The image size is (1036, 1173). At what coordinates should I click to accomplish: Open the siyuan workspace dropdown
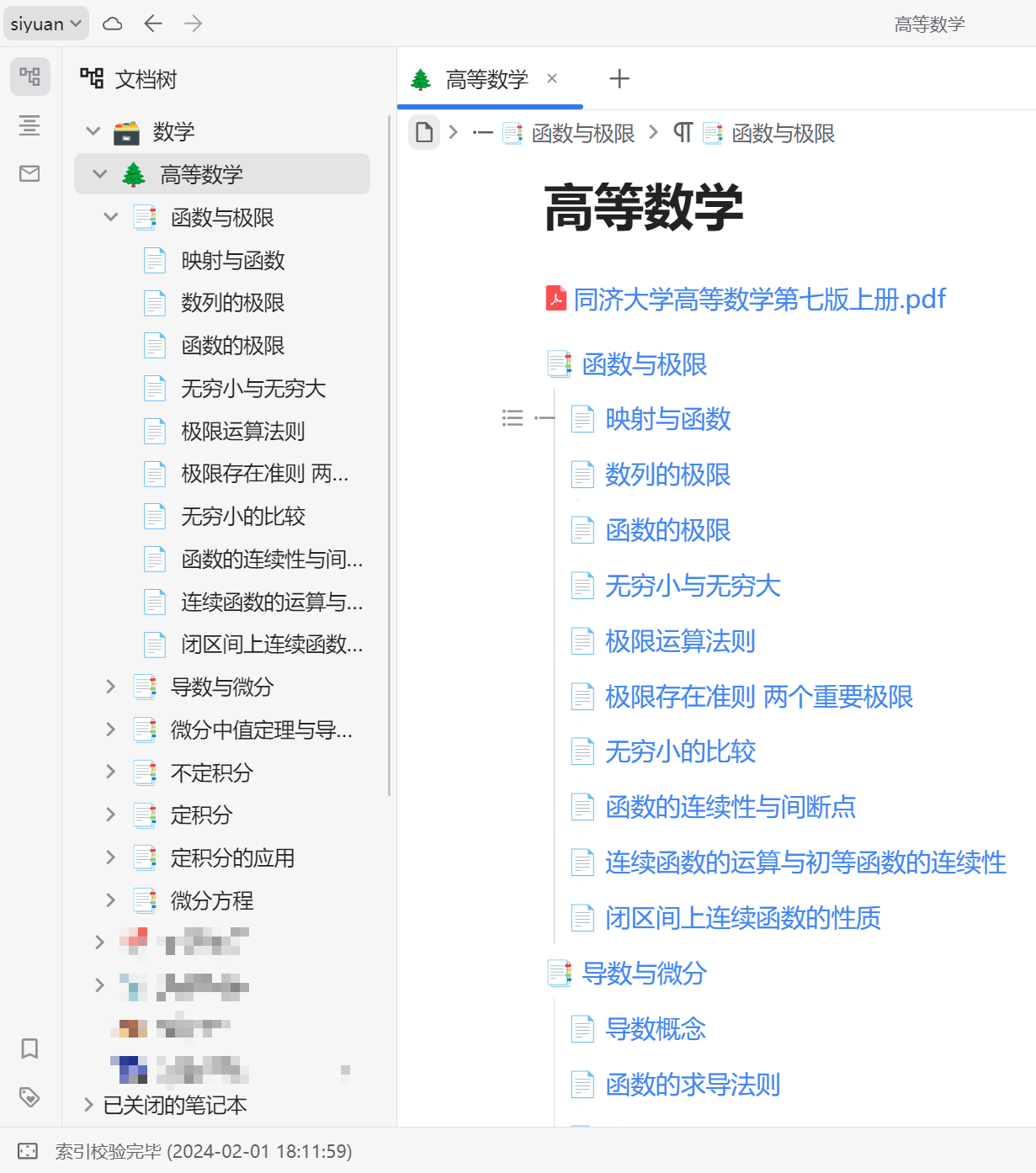tap(46, 24)
